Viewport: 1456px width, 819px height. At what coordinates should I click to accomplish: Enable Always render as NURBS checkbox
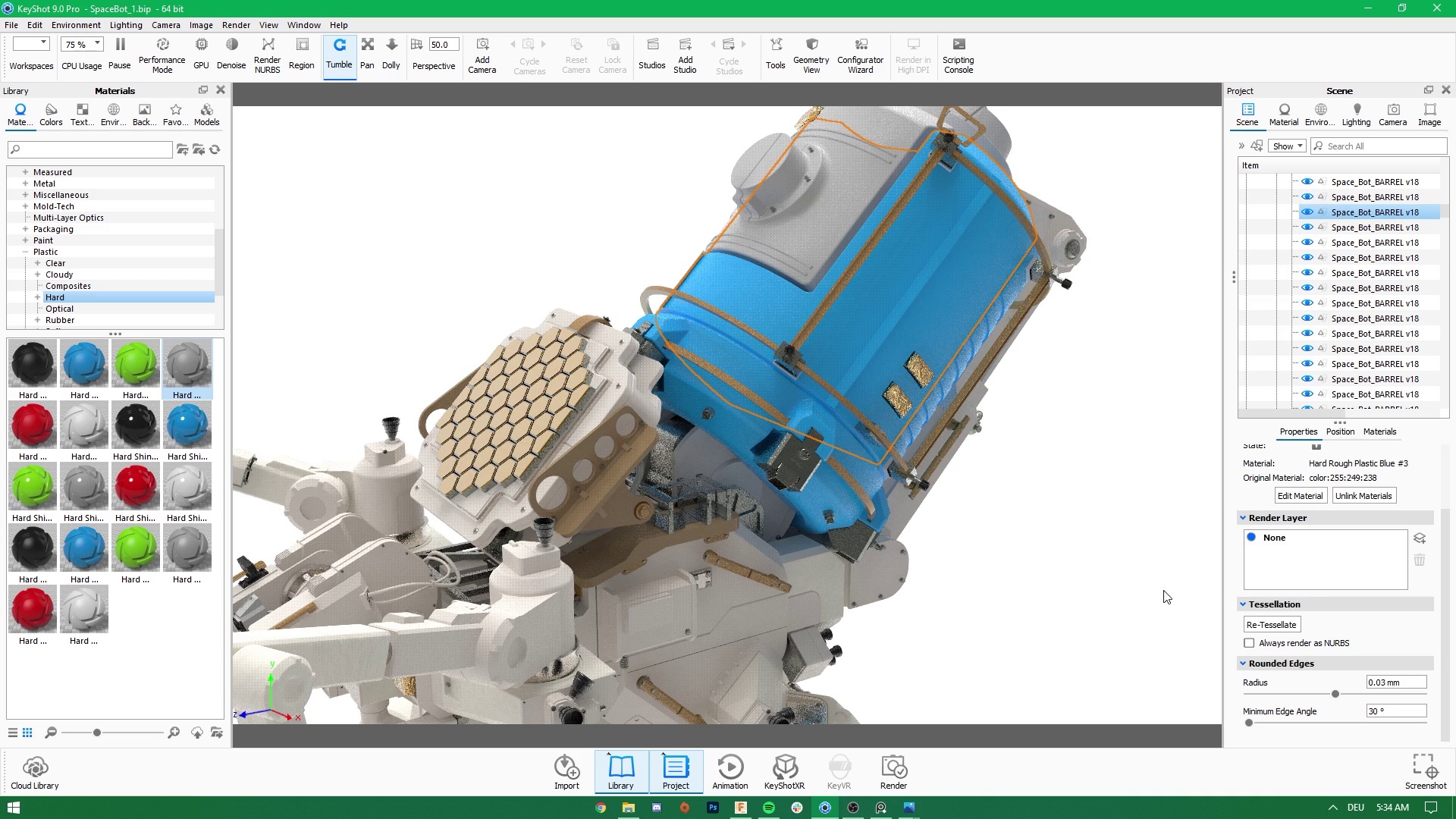point(1249,643)
